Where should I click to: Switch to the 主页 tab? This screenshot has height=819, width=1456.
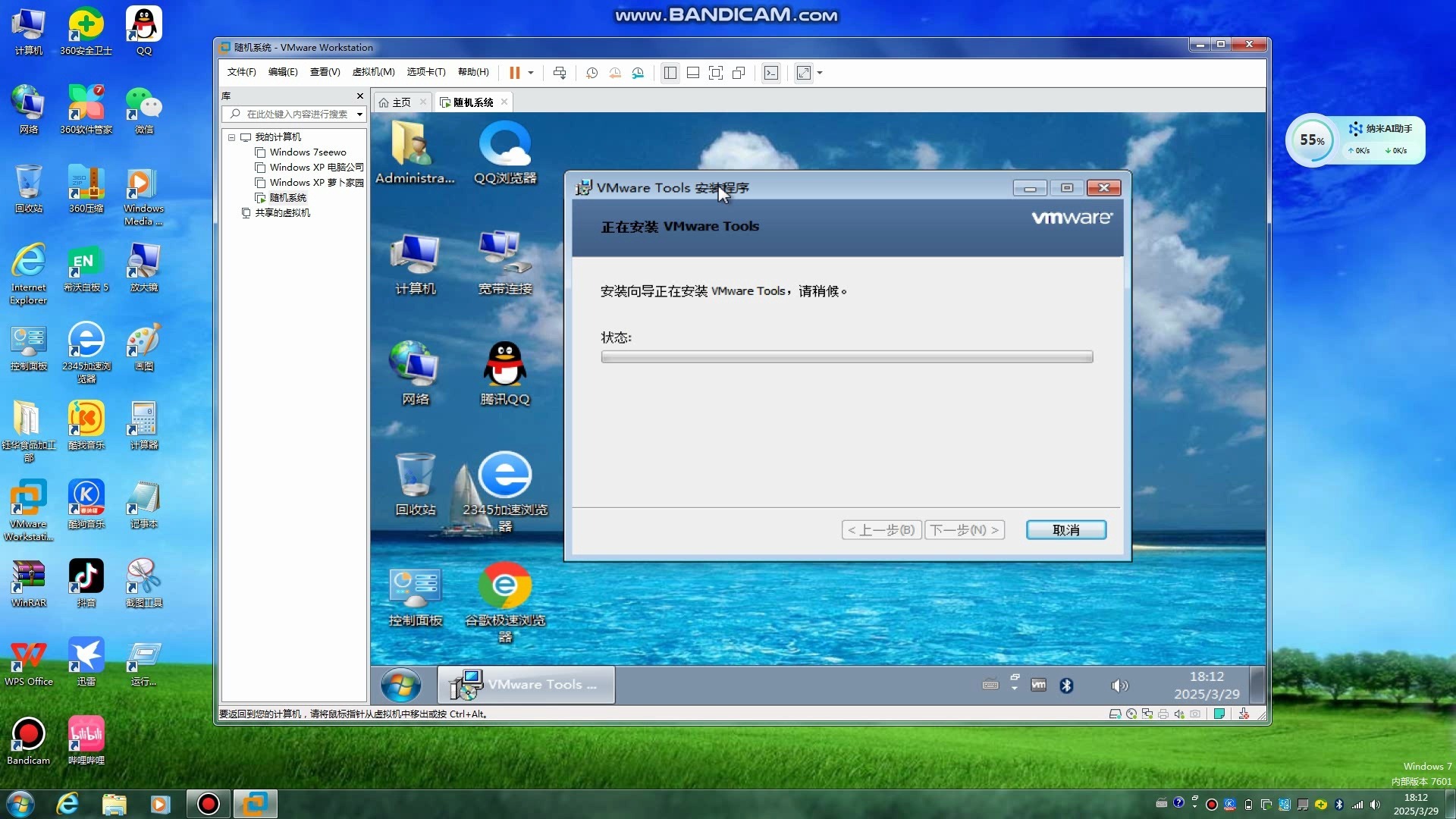[x=401, y=102]
